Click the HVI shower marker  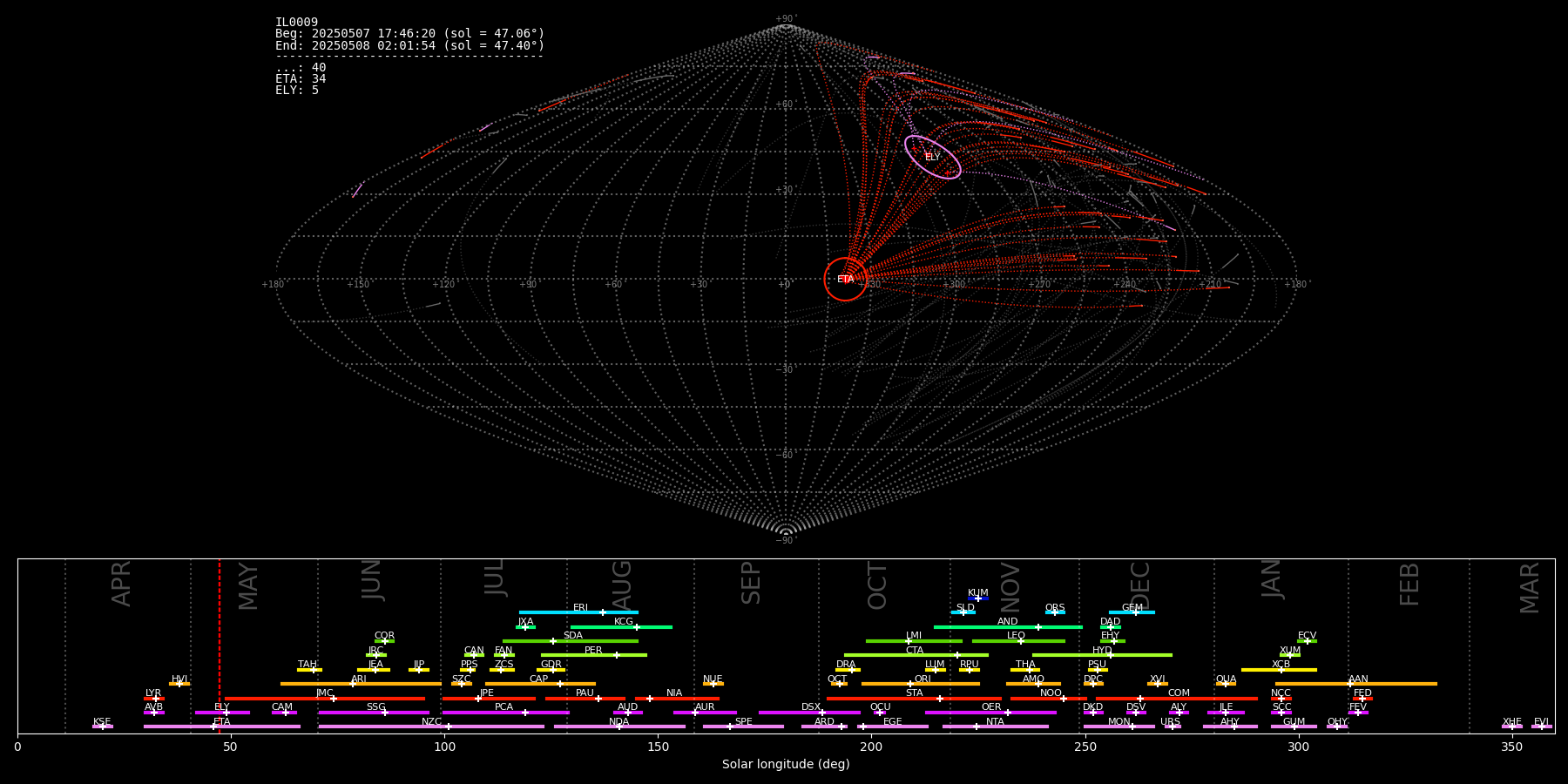(x=179, y=683)
